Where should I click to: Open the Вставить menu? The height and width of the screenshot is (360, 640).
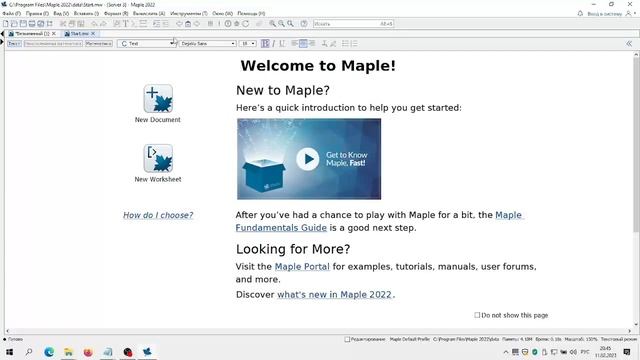[86, 13]
